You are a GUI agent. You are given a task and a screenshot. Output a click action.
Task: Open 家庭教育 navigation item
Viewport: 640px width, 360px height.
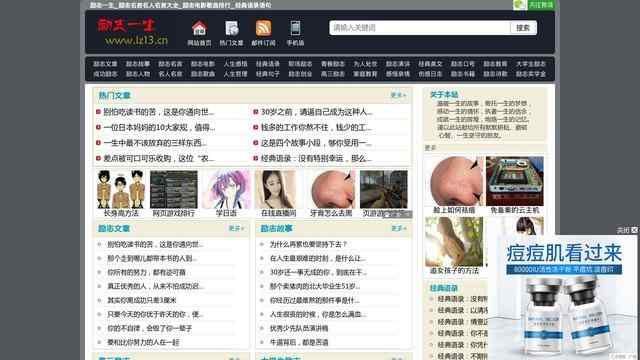point(365,74)
